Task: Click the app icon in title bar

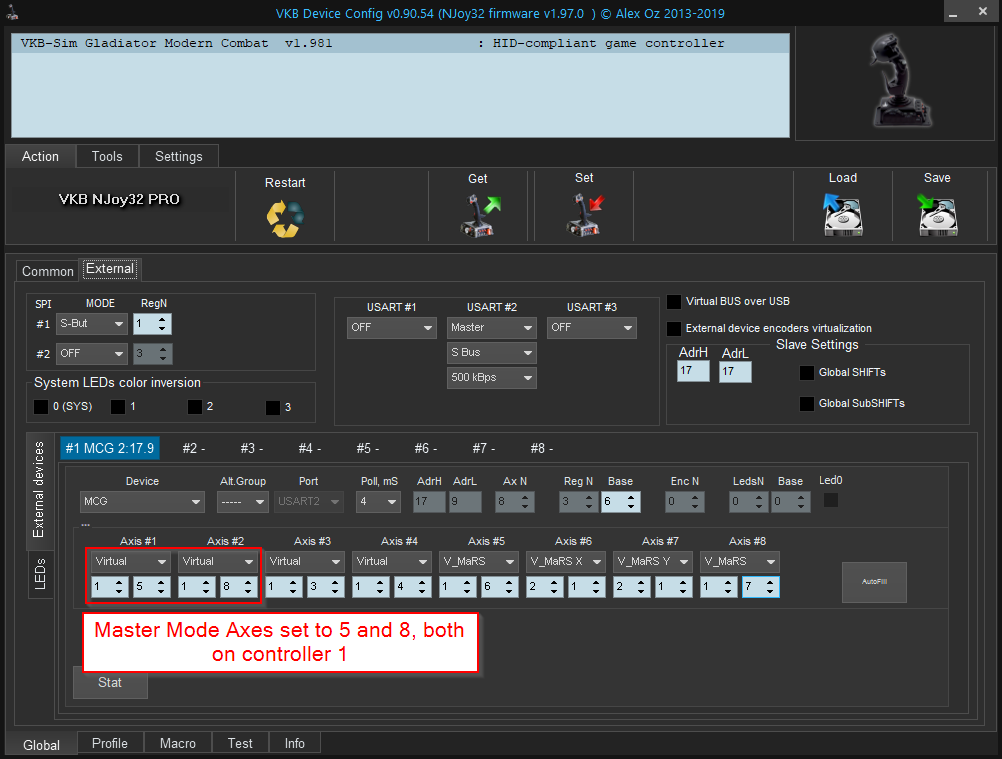Action: pos(12,12)
